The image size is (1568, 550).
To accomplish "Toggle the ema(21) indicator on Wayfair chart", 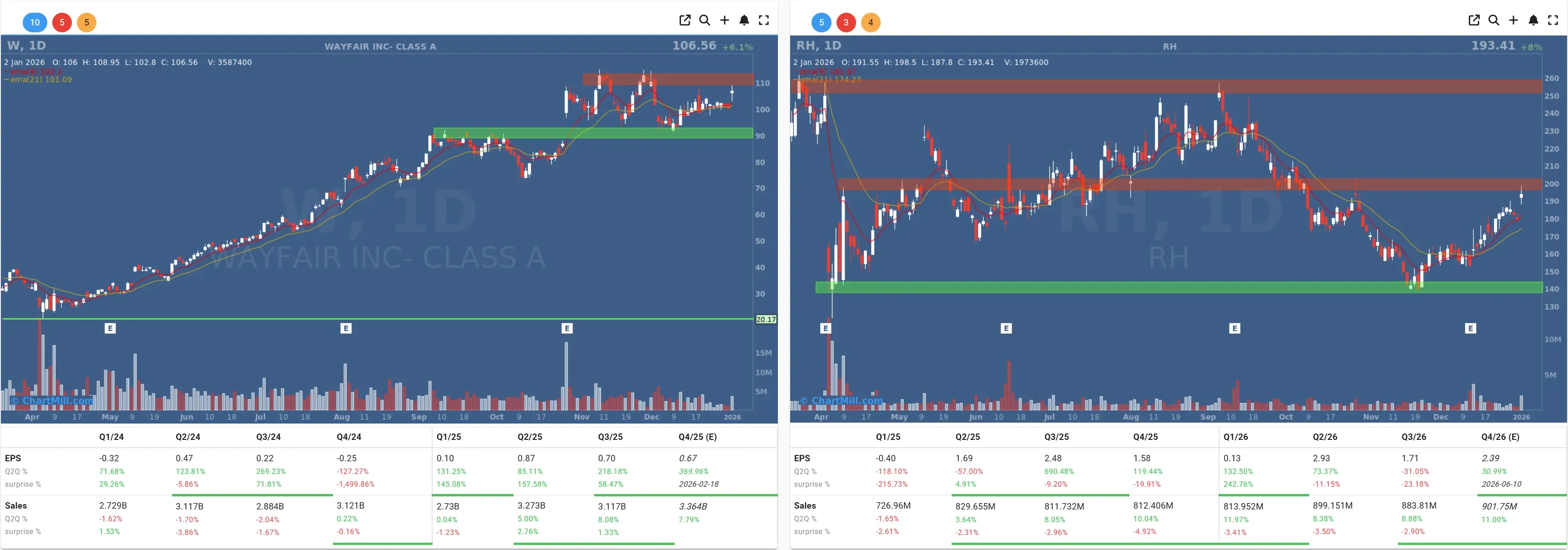I will [x=38, y=79].
